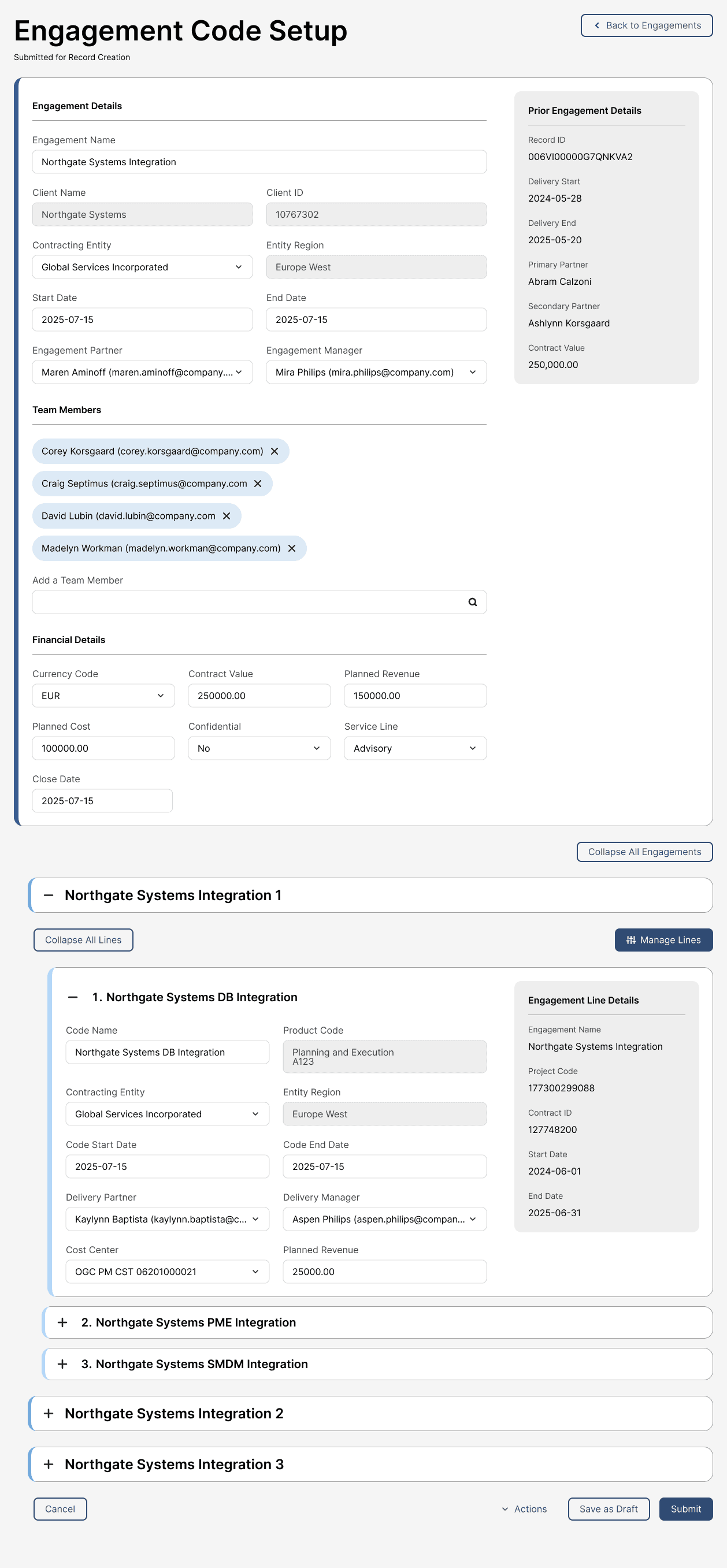Open the Cost Center dropdown
The height and width of the screenshot is (1568, 727).
167,1272
